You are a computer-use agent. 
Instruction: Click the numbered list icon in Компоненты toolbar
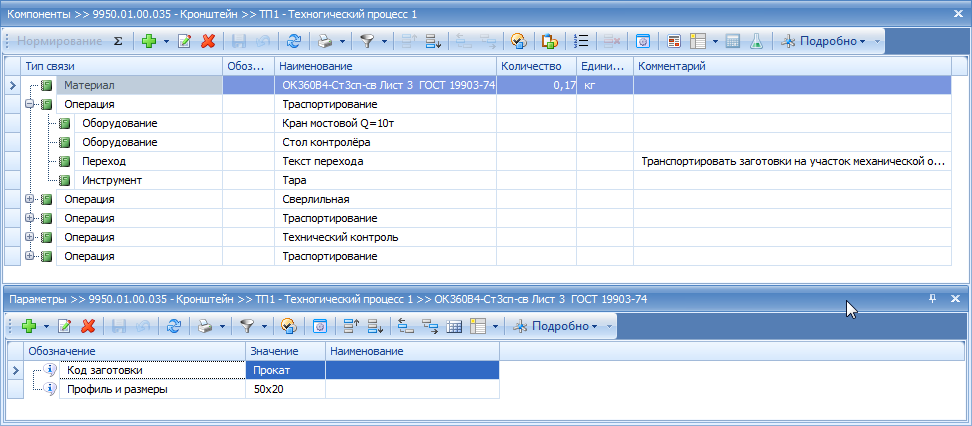tap(581, 42)
